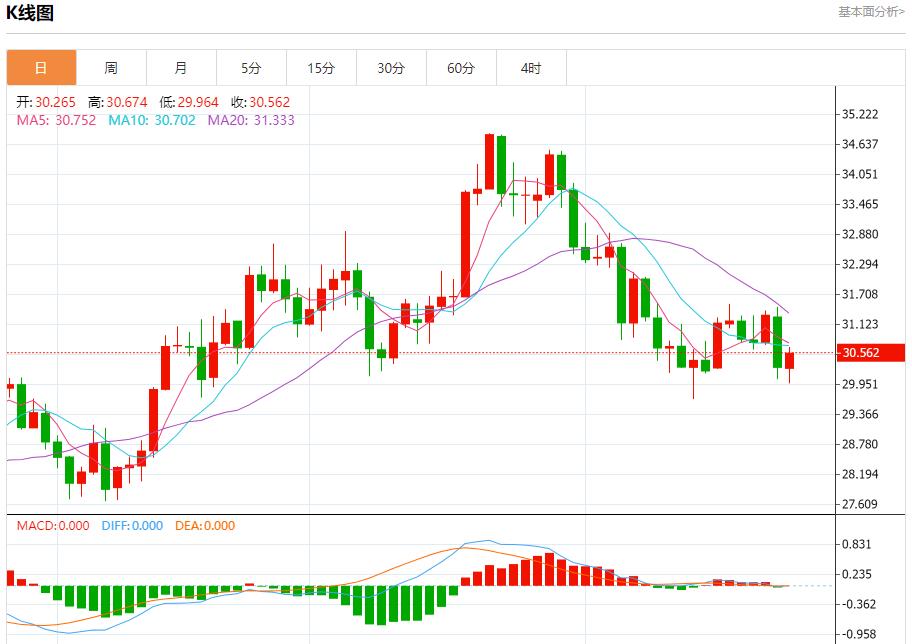The width and height of the screenshot is (912, 644).
Task: Open the 15分 interval tab
Action: point(321,68)
